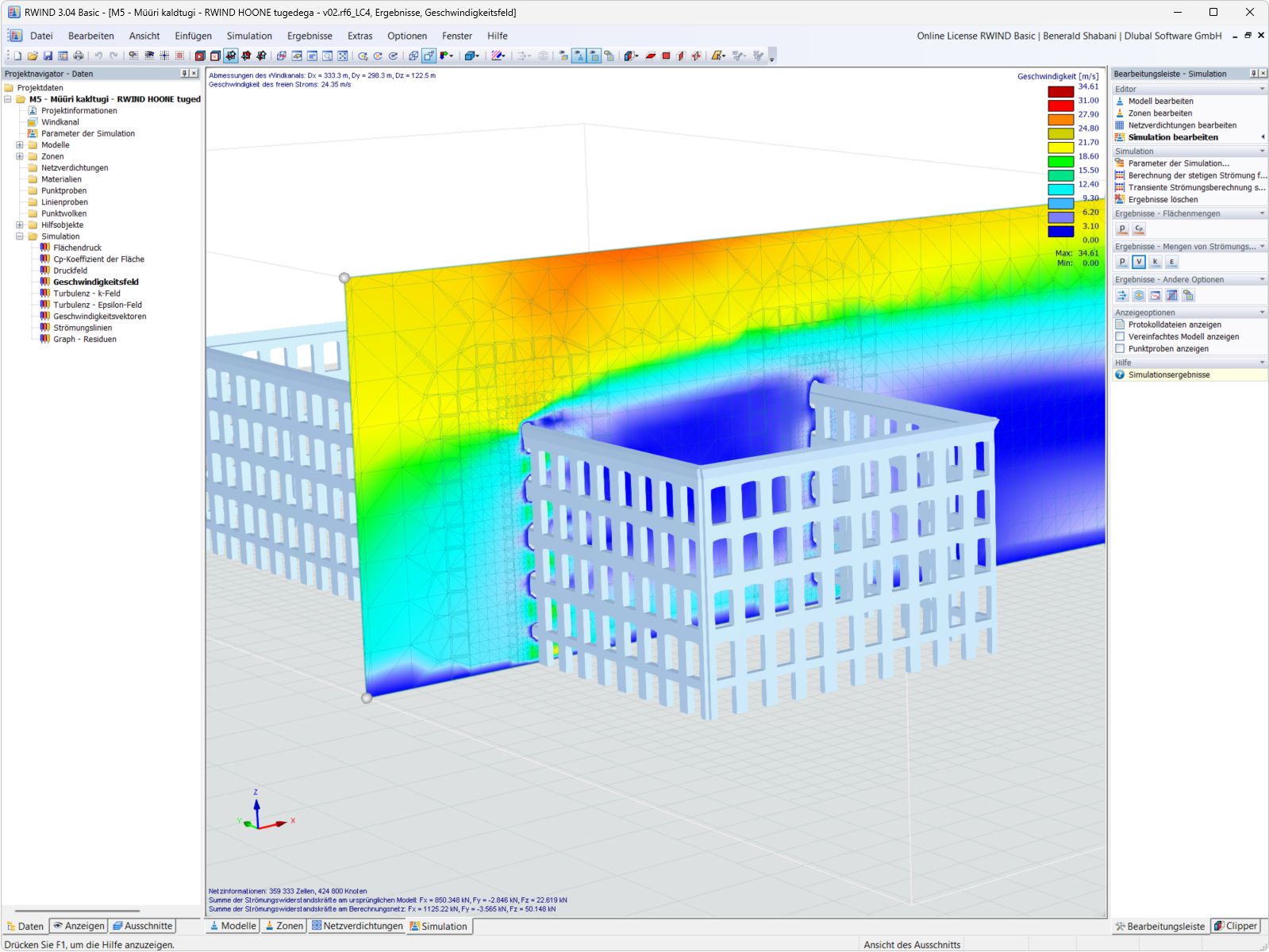Open Simulationsergebnisse help link

point(1169,374)
